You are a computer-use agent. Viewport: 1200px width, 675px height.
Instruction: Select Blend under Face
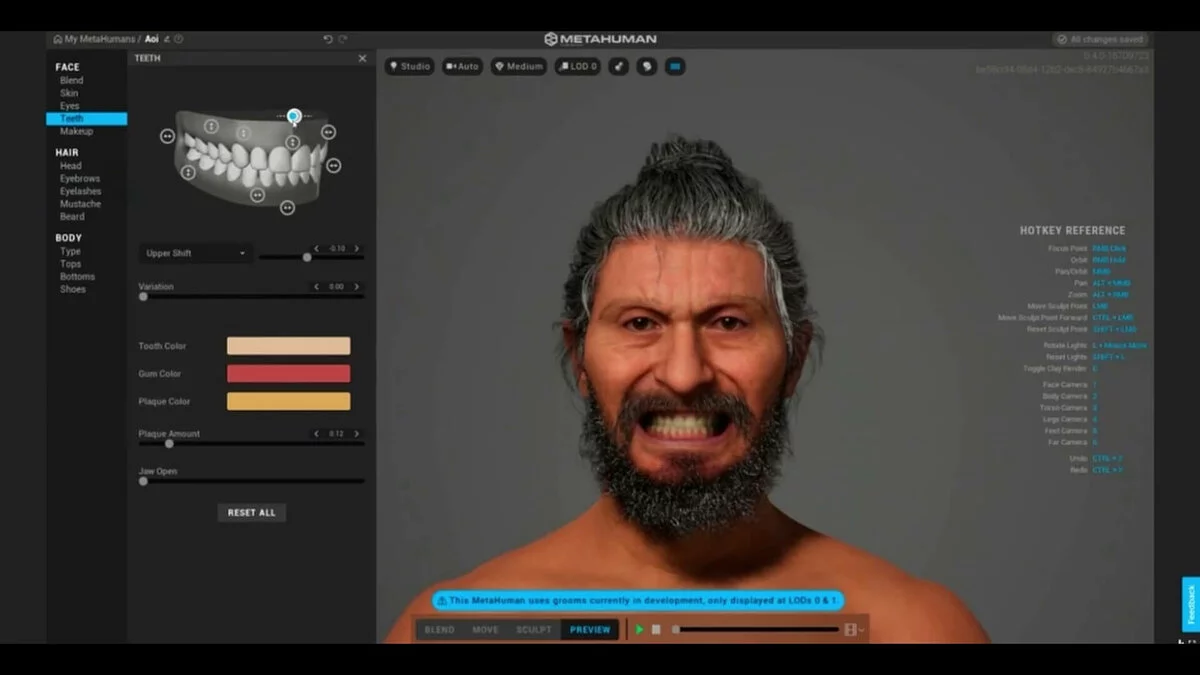tap(72, 80)
